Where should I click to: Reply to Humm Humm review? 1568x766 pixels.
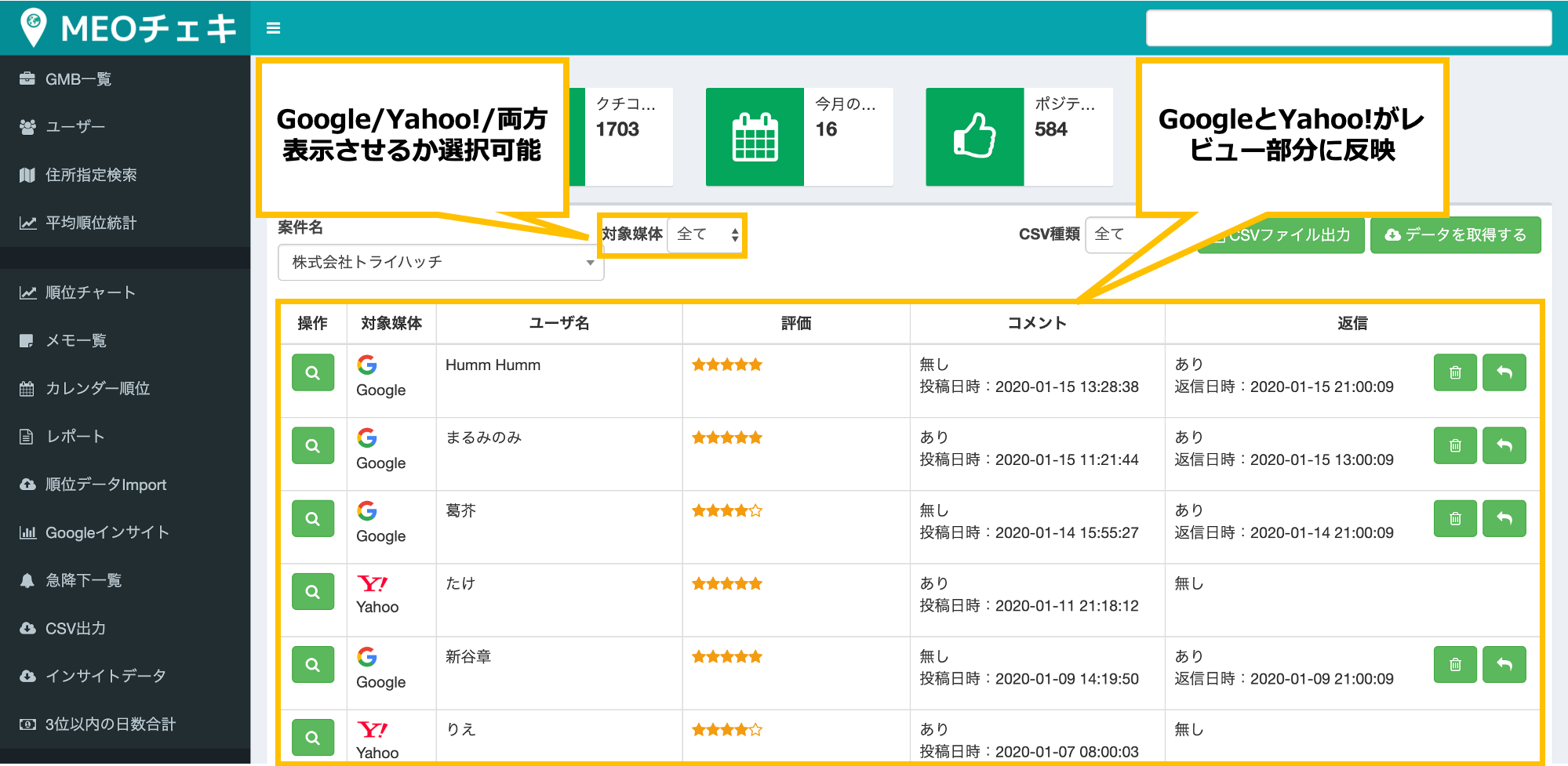[x=1504, y=372]
